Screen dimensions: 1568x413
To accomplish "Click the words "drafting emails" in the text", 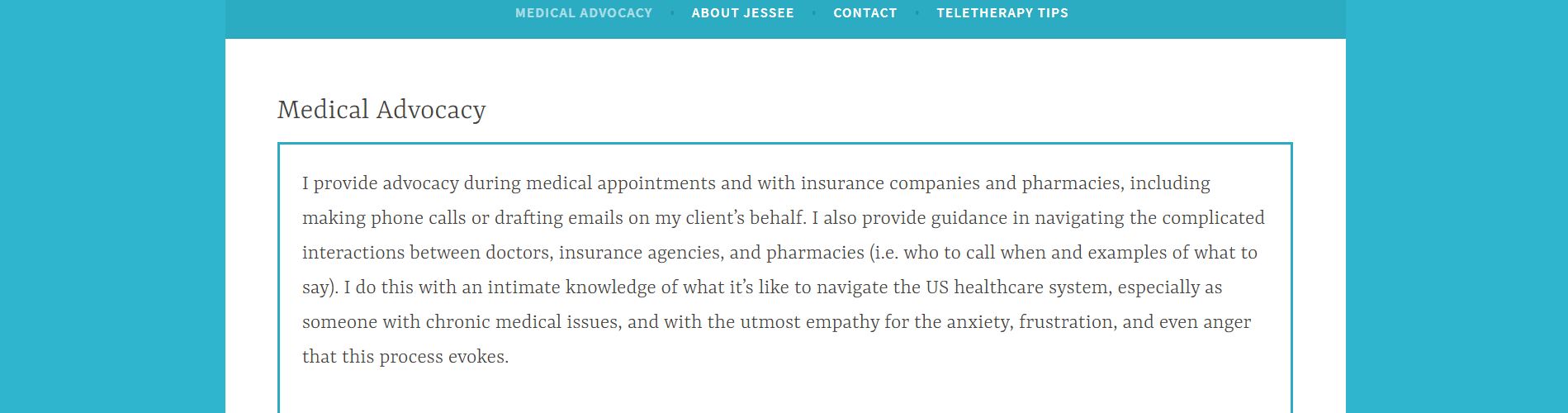I will [x=558, y=218].
